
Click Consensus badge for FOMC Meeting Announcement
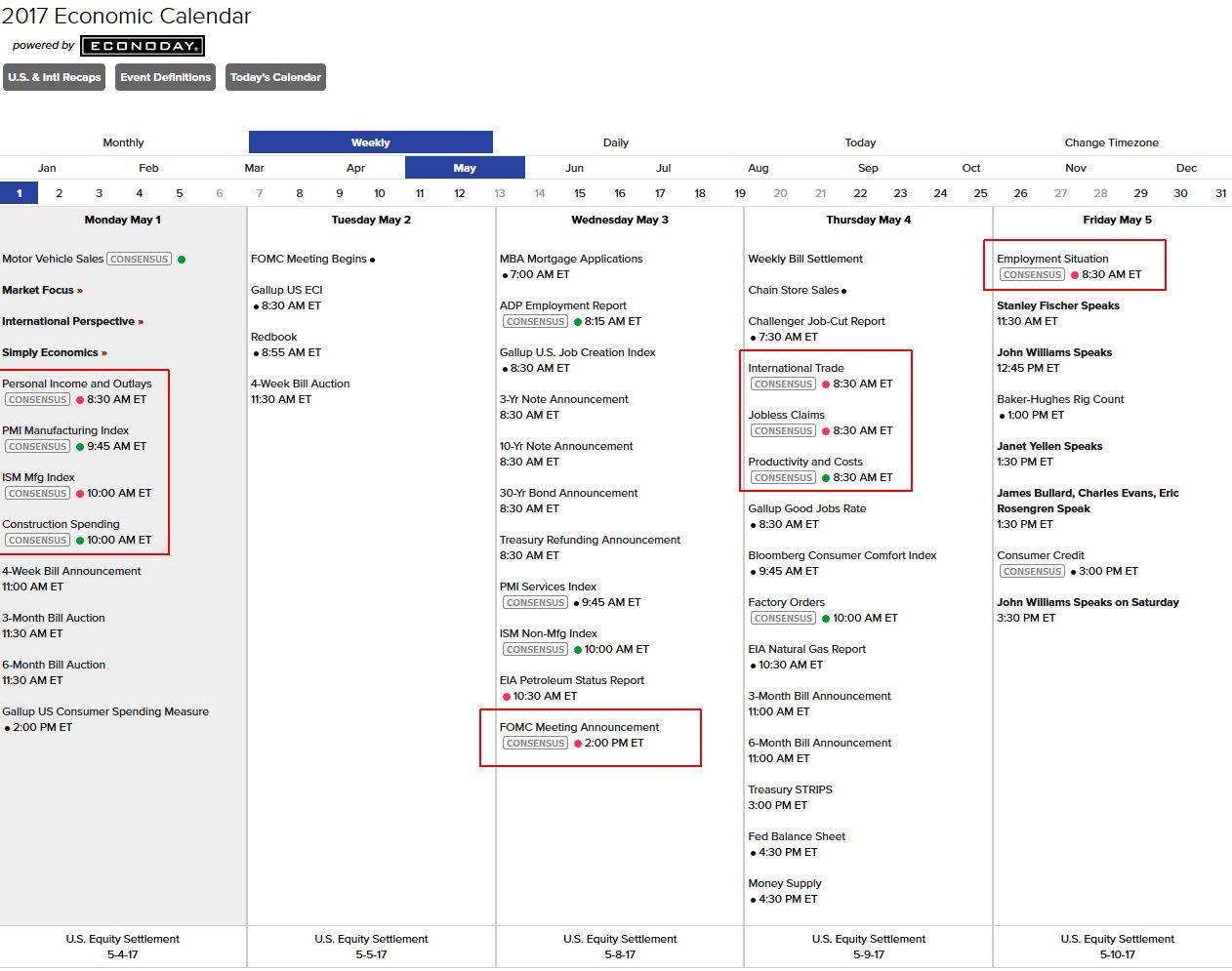coord(535,743)
